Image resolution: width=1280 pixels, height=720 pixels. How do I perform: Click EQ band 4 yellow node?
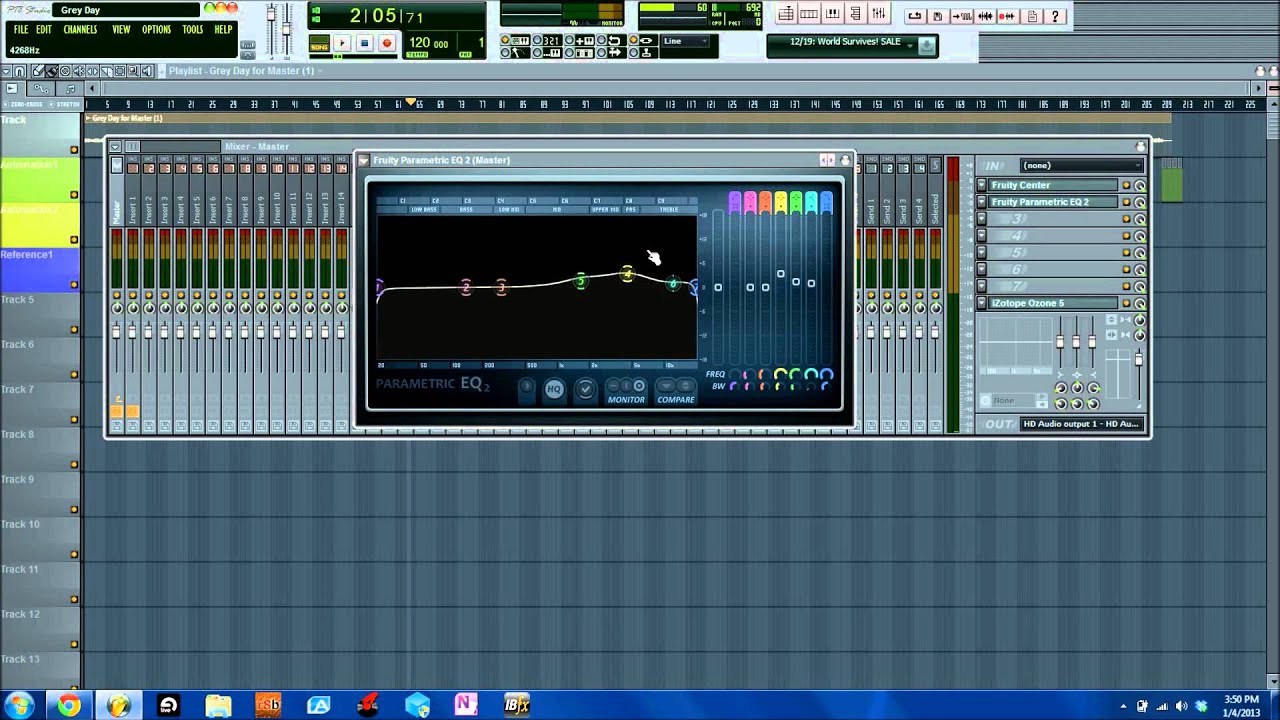pyautogui.click(x=627, y=274)
